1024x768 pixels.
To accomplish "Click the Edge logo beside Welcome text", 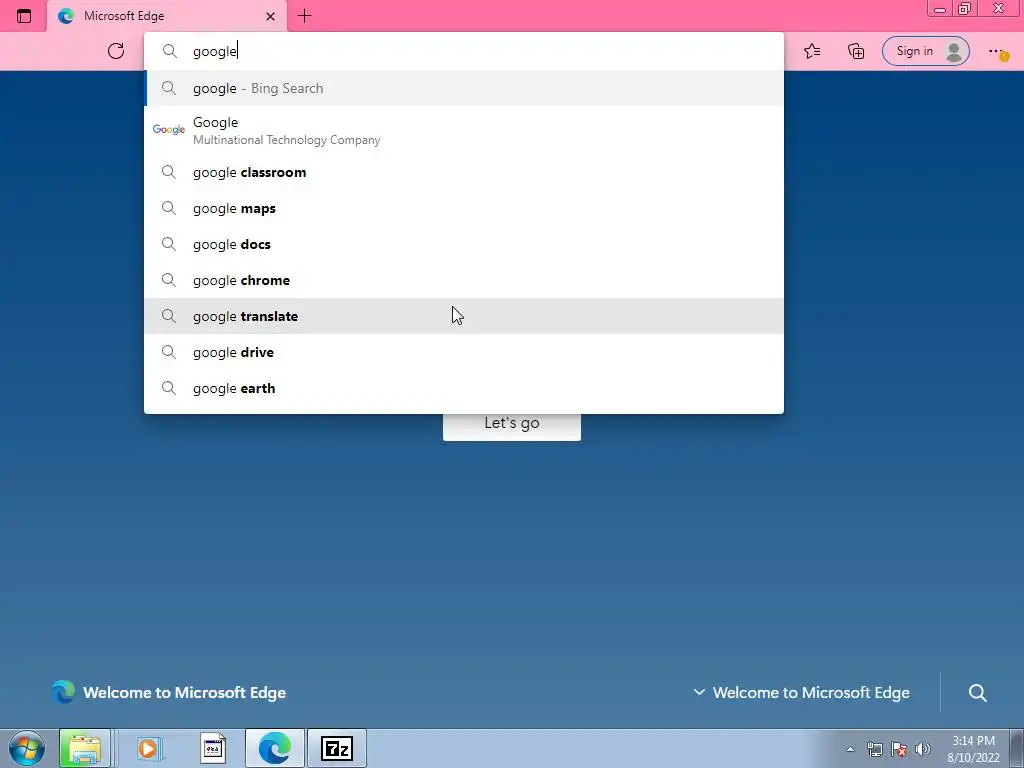I will [63, 692].
